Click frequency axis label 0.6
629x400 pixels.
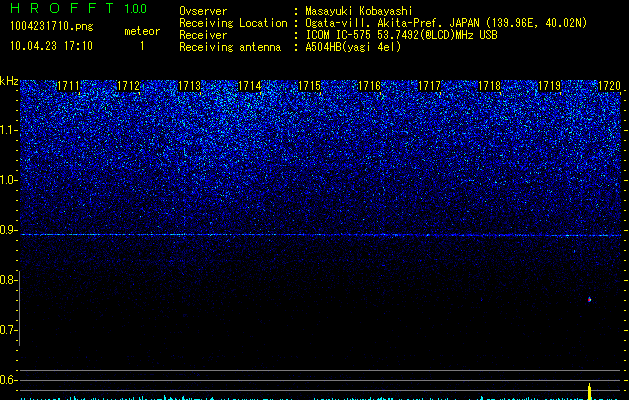tap(9, 380)
